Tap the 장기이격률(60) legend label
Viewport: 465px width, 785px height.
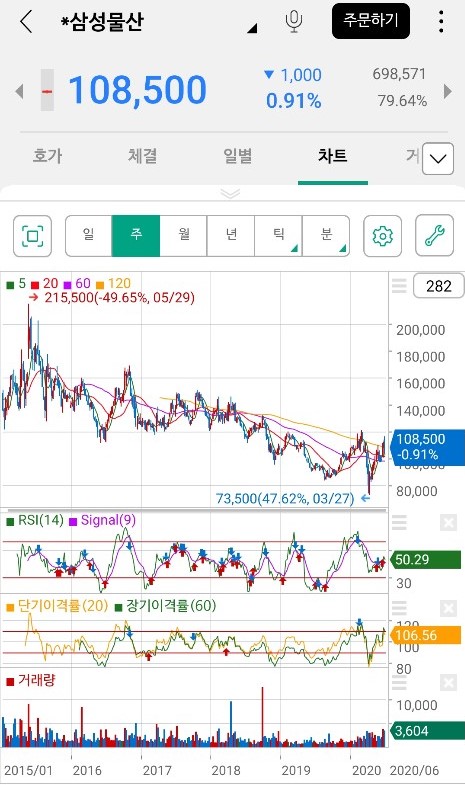point(166,606)
